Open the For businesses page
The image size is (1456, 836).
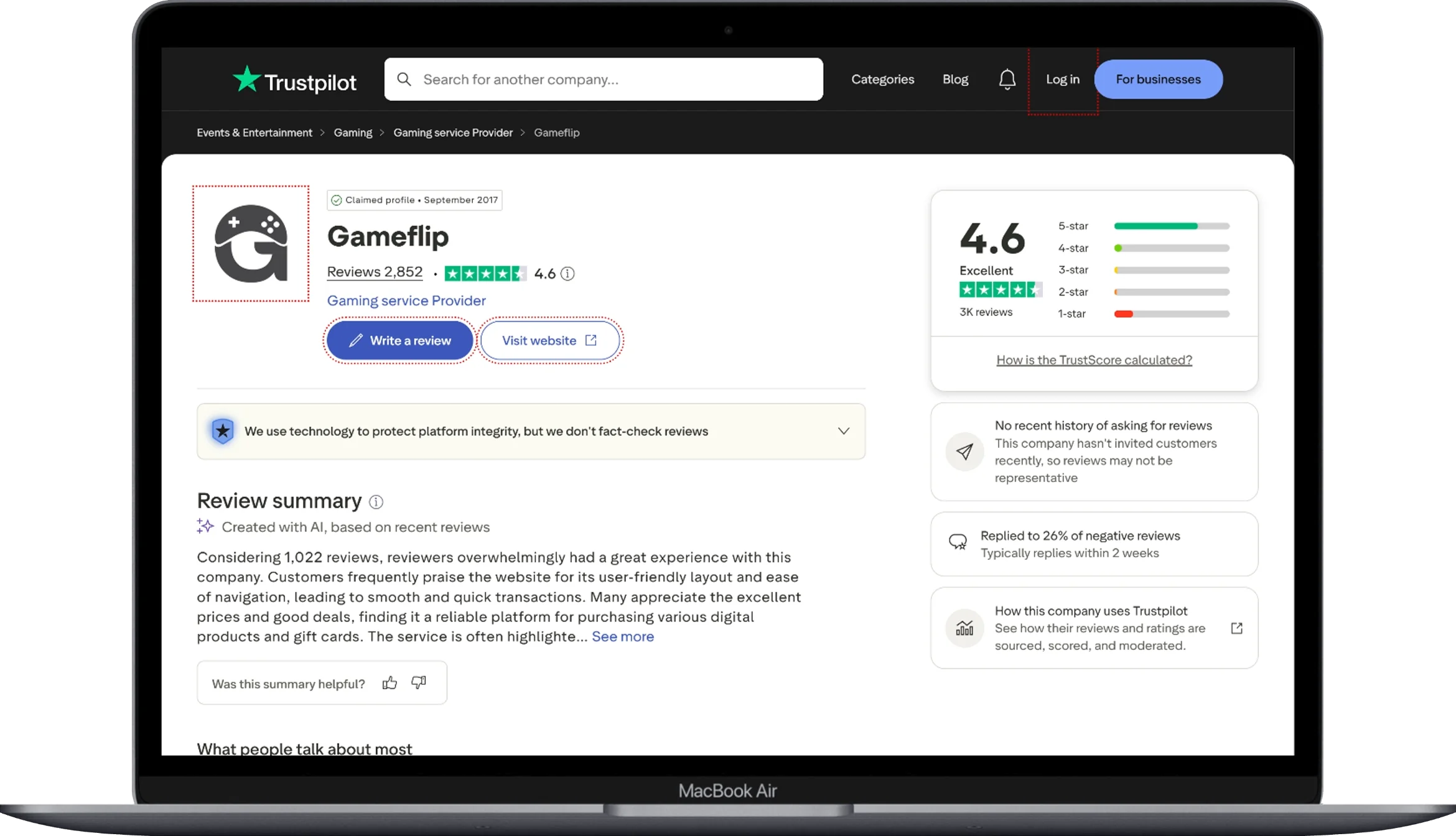(x=1158, y=79)
